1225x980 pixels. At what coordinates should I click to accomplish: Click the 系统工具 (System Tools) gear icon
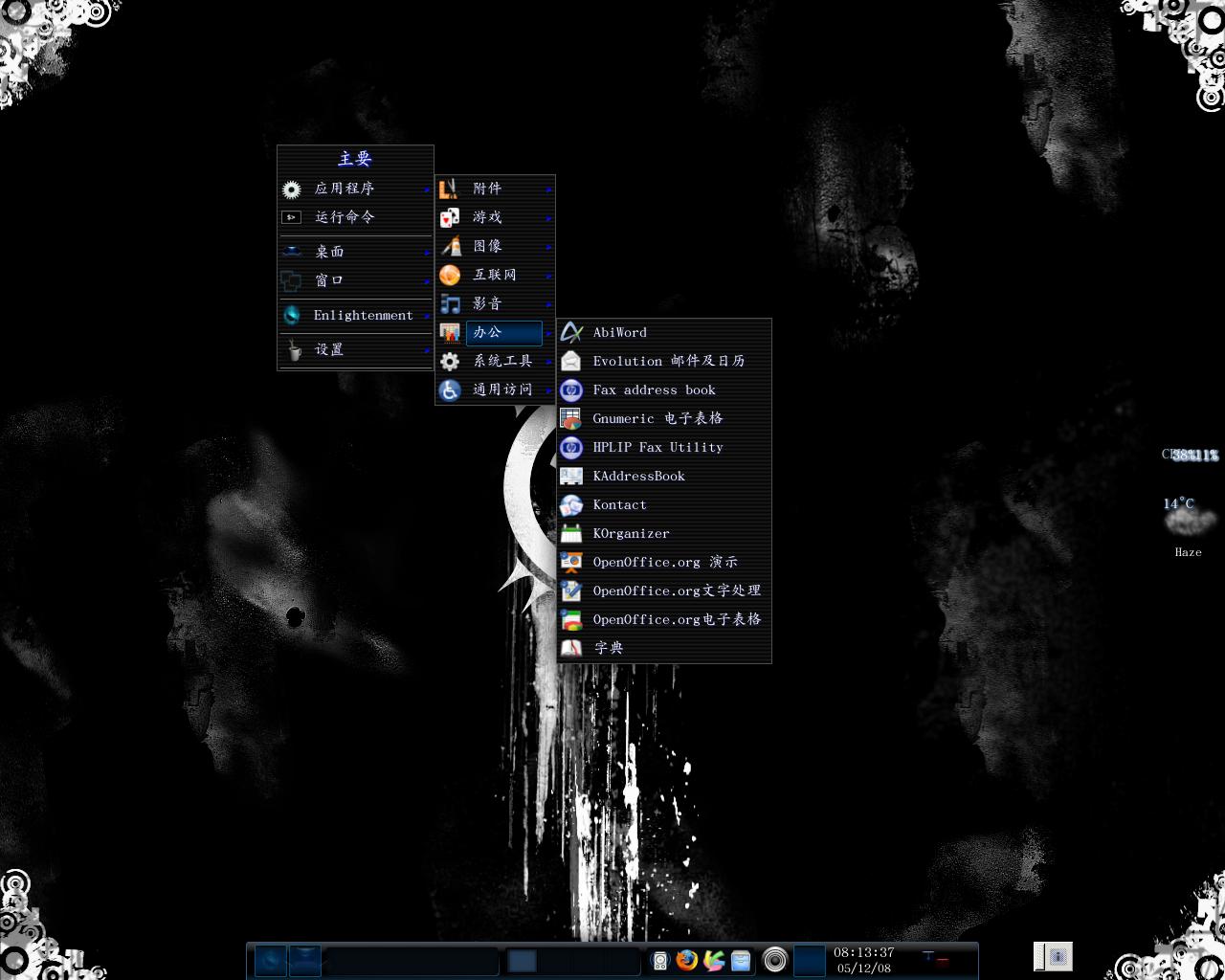coord(450,361)
